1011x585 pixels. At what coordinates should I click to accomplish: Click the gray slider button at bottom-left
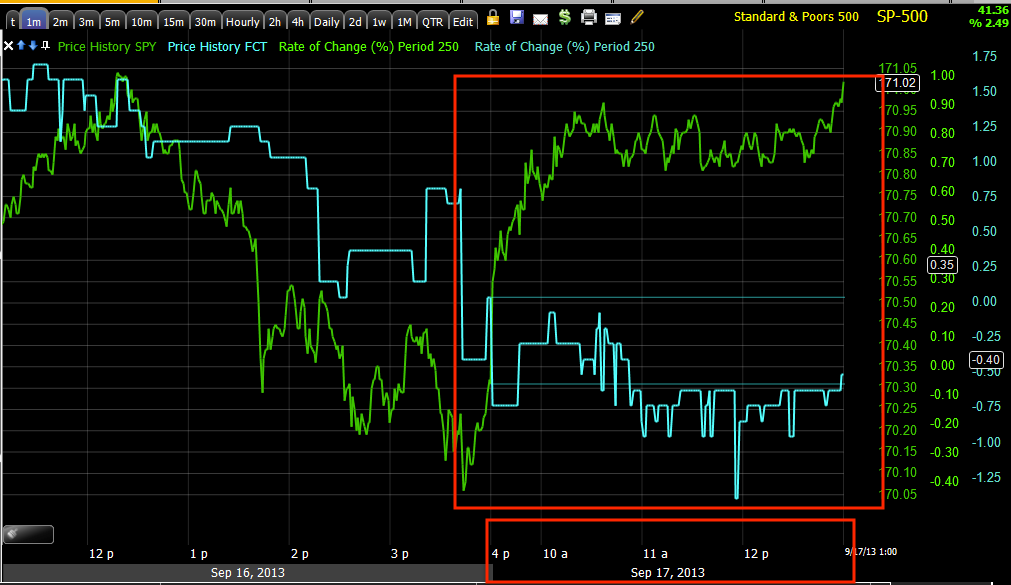(28, 534)
